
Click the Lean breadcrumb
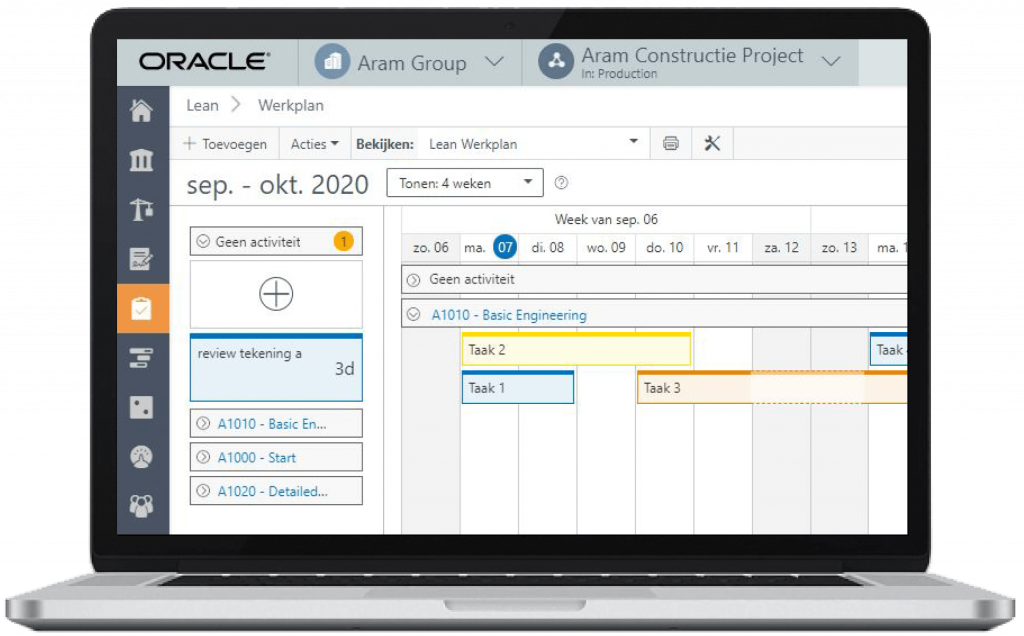pos(202,106)
